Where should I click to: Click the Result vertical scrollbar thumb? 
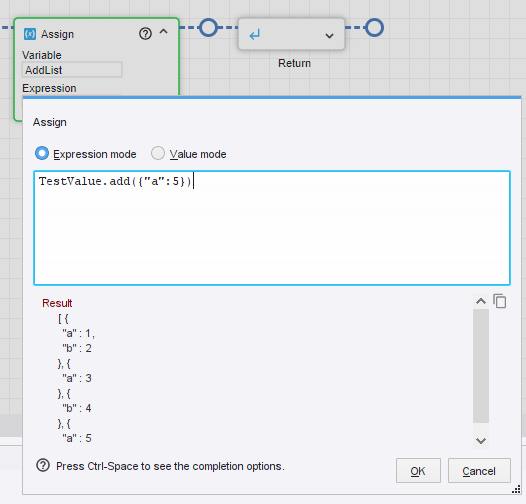[481, 366]
